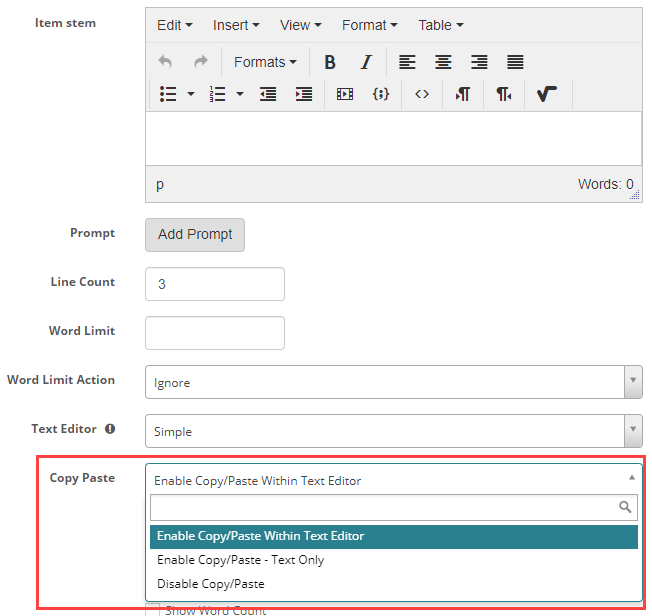
Task: Open the source code view
Action: 422,94
